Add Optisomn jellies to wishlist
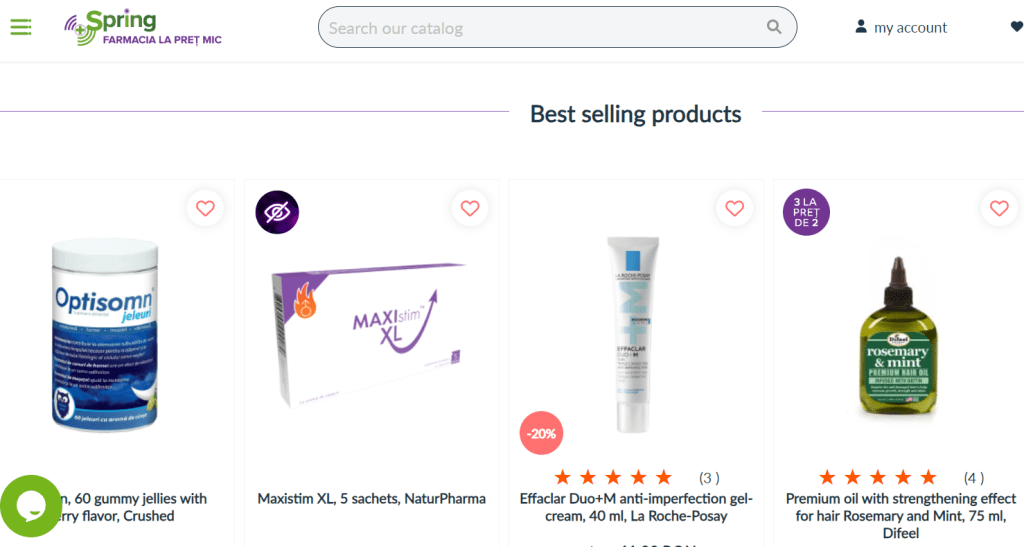The image size is (1024, 547). pos(205,208)
